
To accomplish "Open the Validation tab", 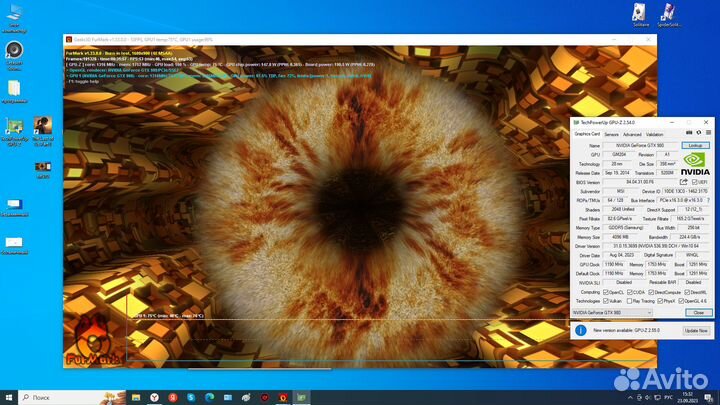I will pos(655,134).
